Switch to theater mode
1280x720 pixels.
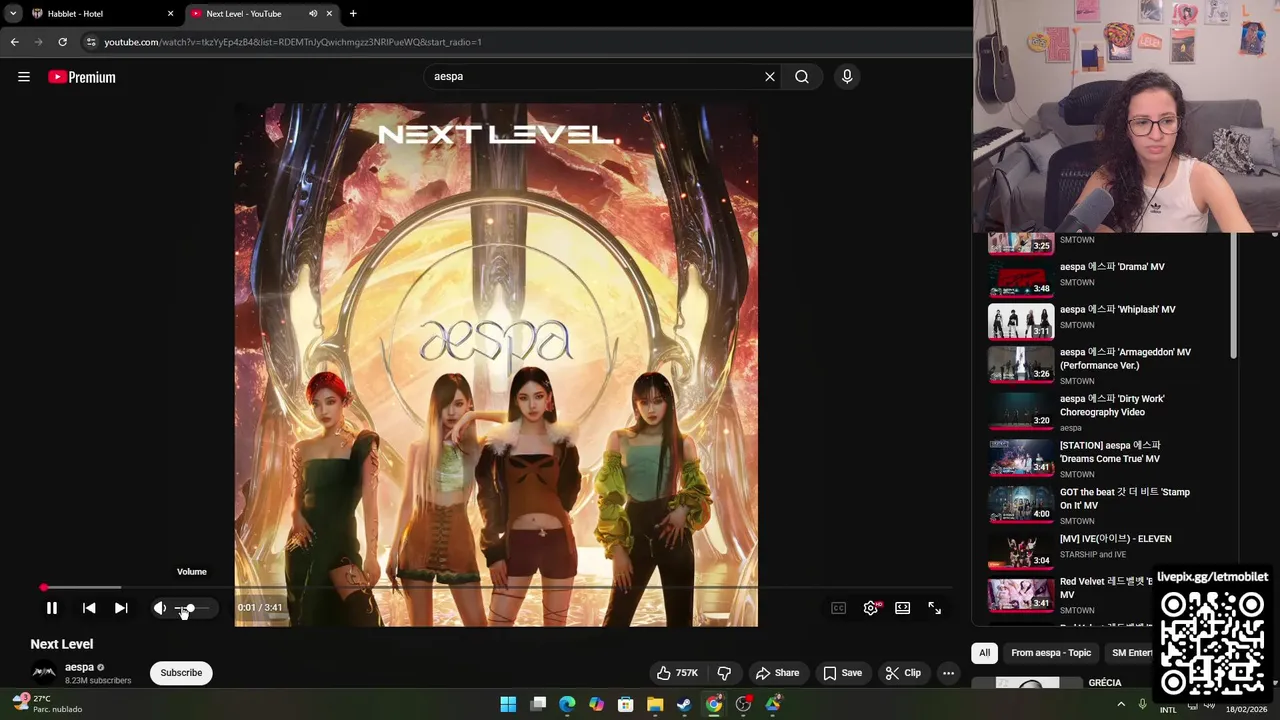[x=903, y=608]
